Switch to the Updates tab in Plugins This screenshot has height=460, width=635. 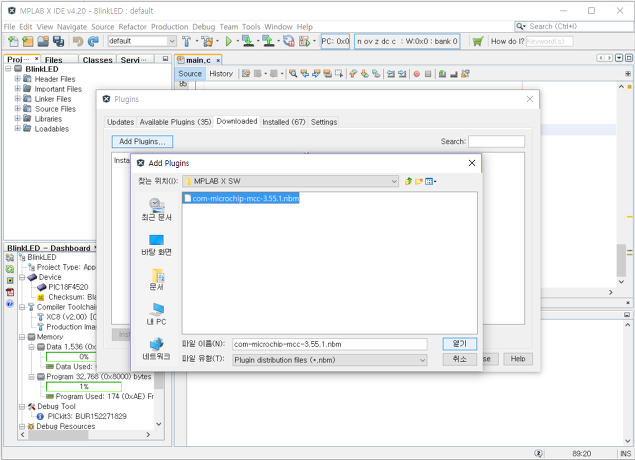120,122
